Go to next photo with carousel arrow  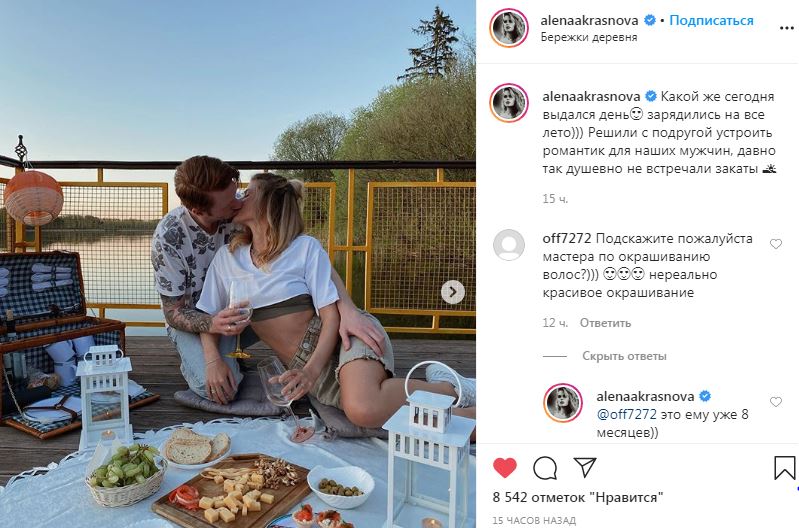click(452, 293)
